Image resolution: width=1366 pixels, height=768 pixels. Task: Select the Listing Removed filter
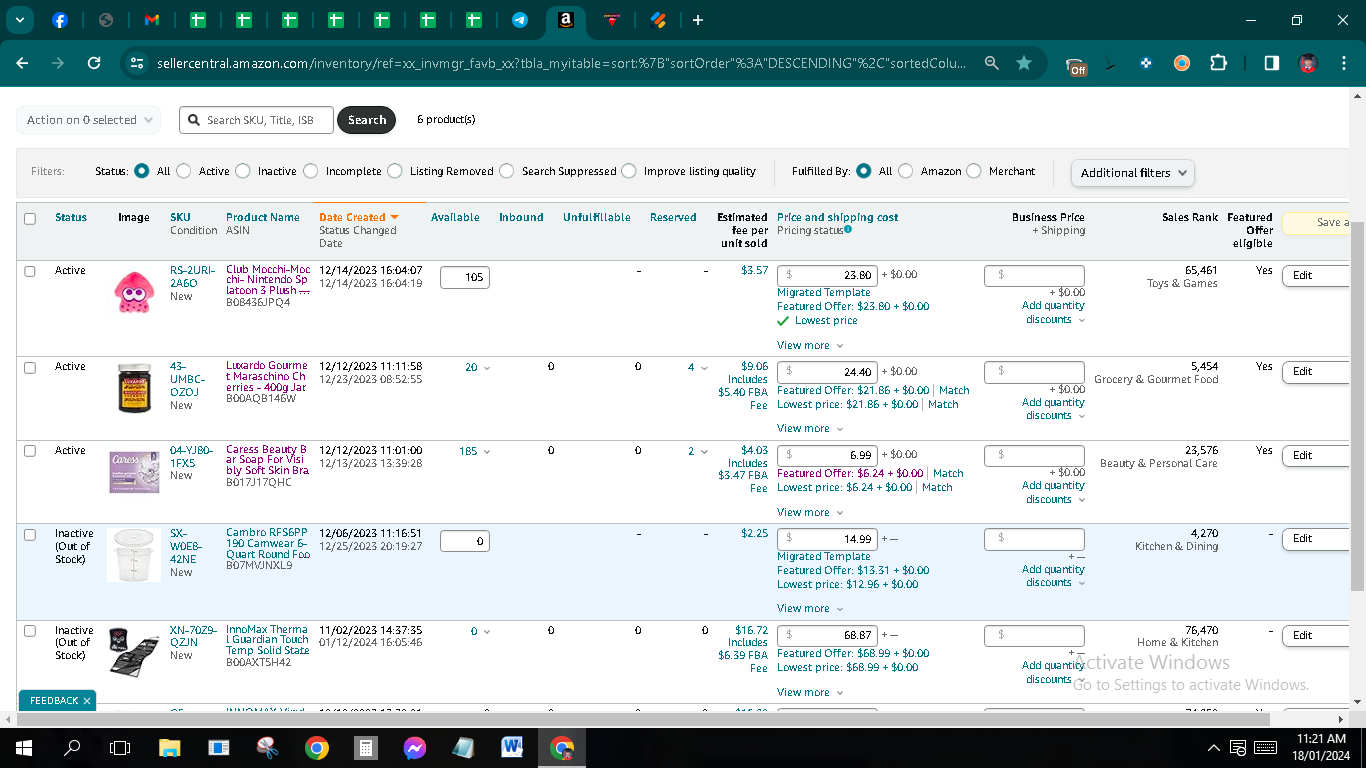pyautogui.click(x=395, y=171)
